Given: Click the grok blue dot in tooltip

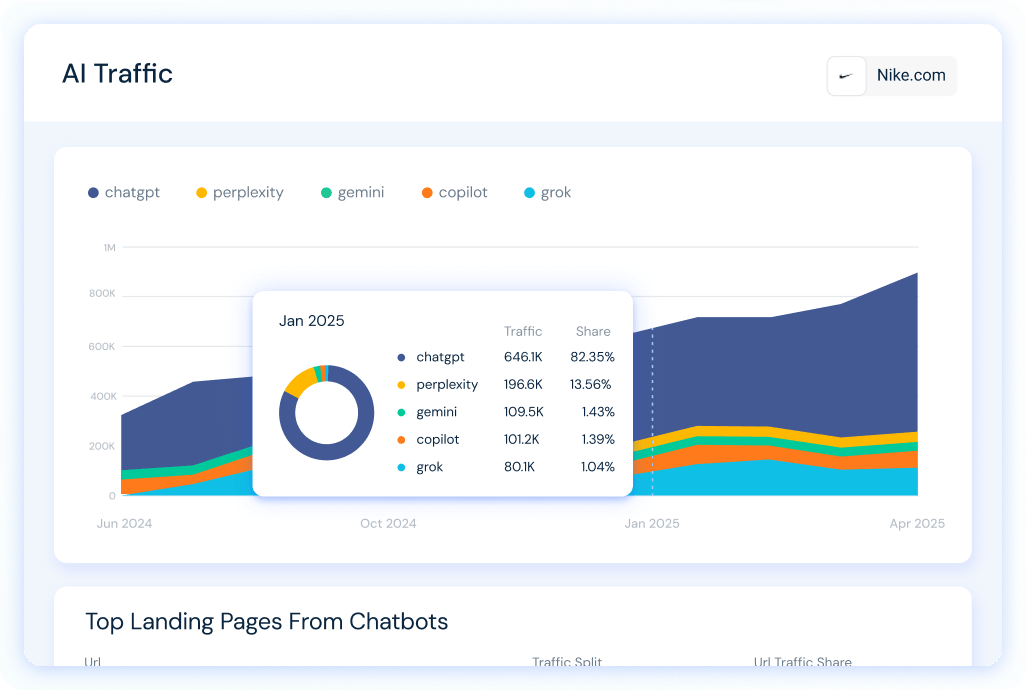Looking at the screenshot, I should 401,468.
